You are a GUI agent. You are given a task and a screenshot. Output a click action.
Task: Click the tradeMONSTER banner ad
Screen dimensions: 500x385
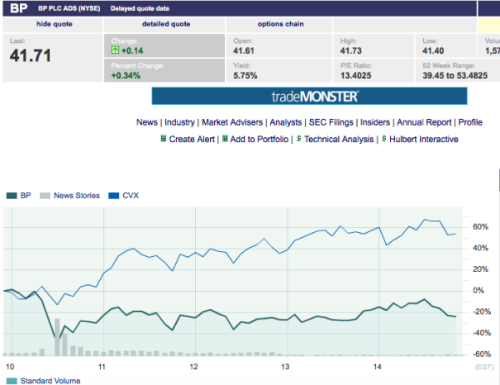click(309, 96)
